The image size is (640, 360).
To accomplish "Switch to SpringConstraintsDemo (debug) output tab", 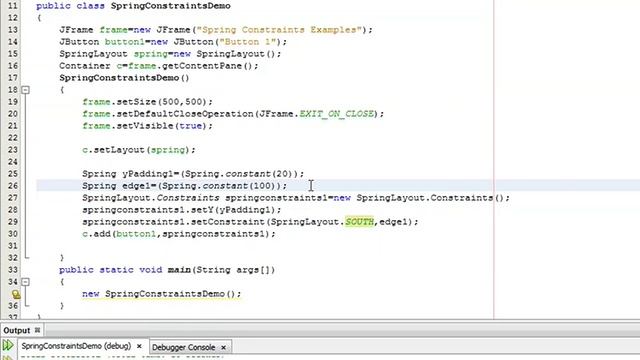I will coord(76,346).
